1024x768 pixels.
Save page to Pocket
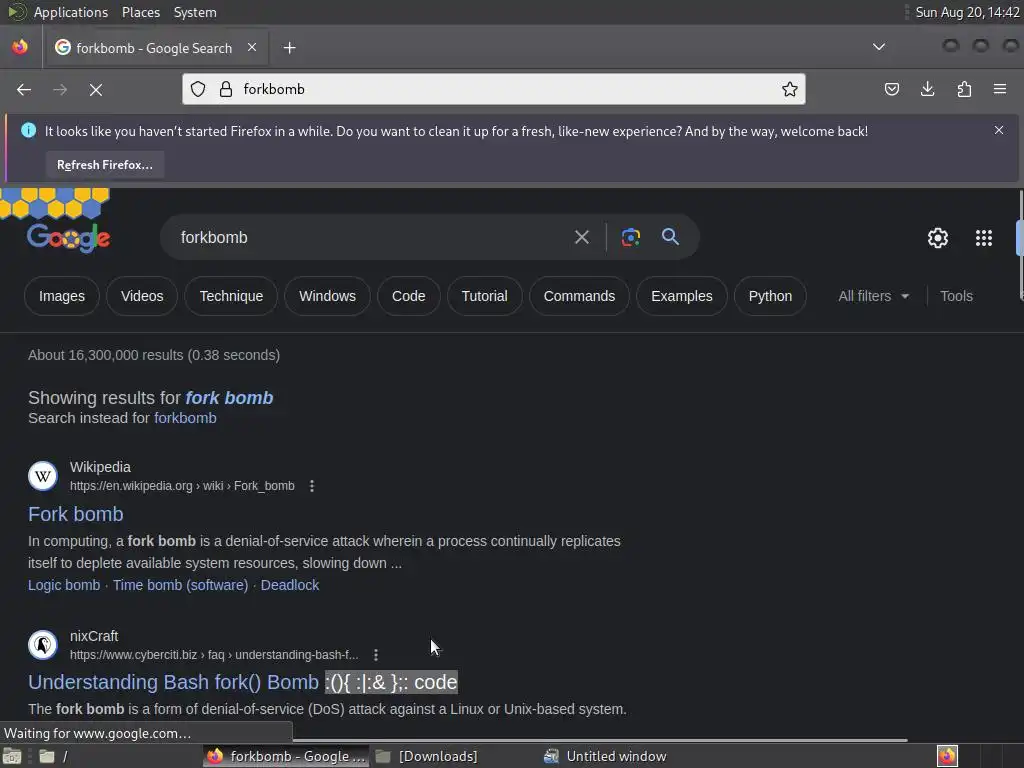pos(891,89)
